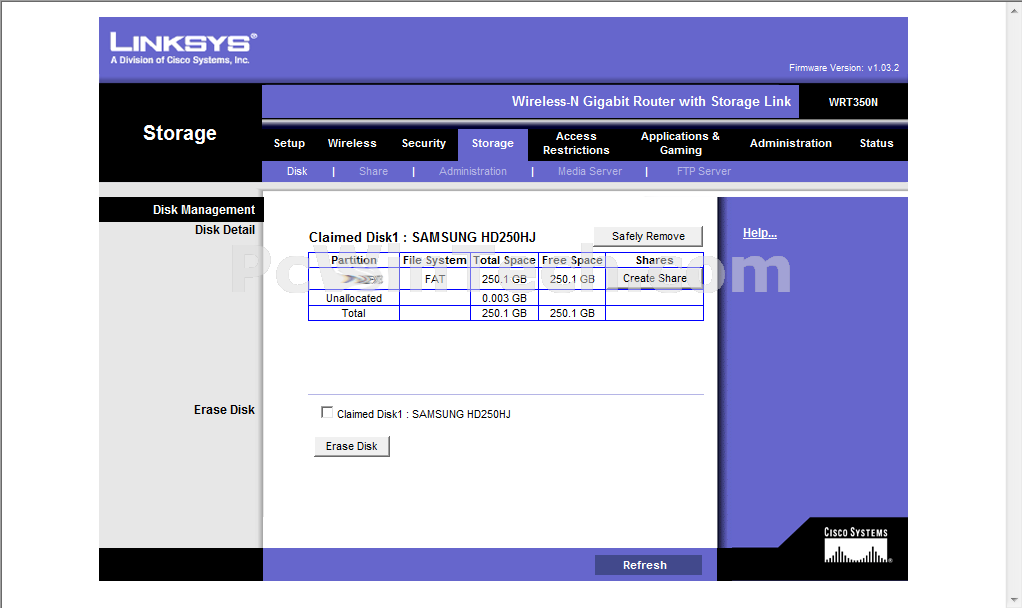Open the Share sub-tab

pos(373,171)
